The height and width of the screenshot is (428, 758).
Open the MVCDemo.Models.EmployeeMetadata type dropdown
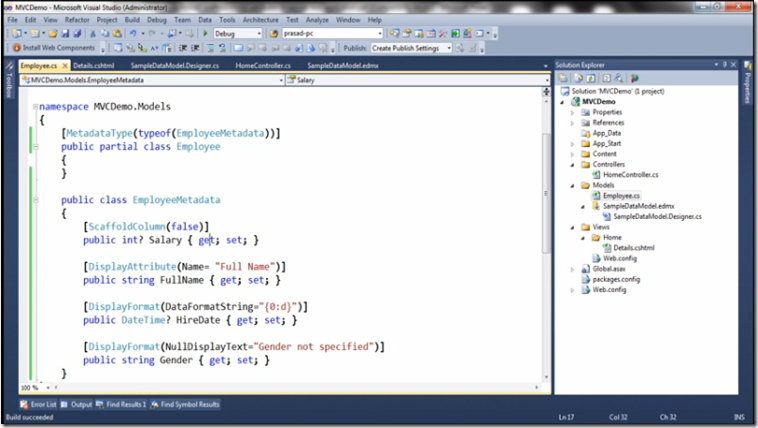click(x=281, y=80)
